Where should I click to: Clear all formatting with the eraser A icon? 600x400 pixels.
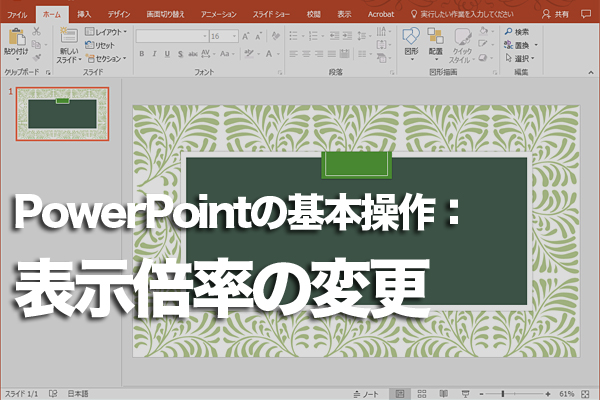[275, 36]
